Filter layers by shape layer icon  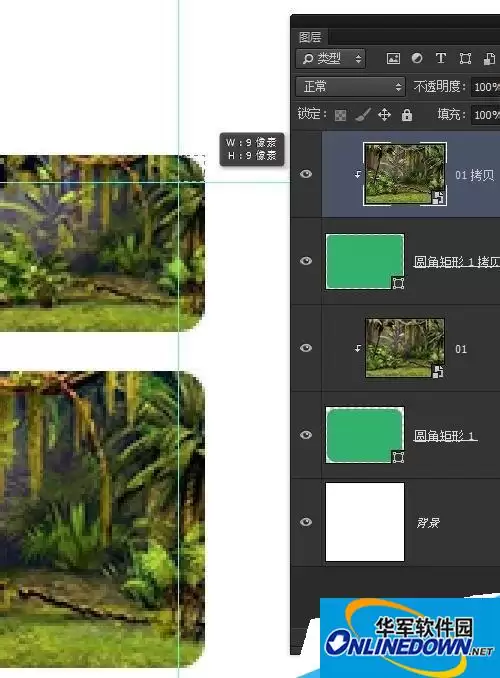(x=465, y=58)
